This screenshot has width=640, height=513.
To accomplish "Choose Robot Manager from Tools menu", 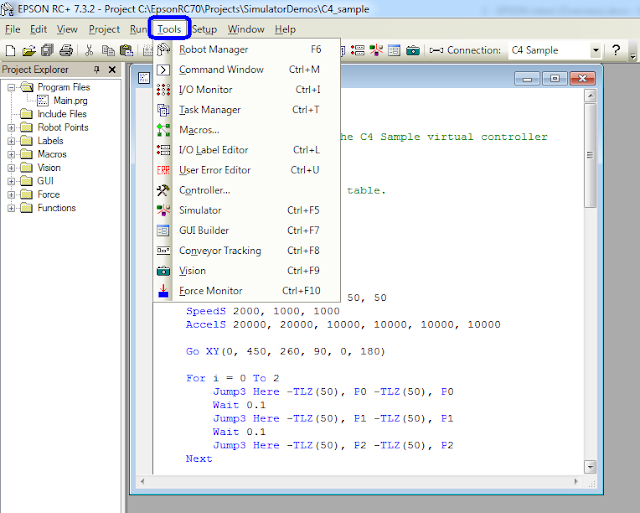I will pos(247,49).
